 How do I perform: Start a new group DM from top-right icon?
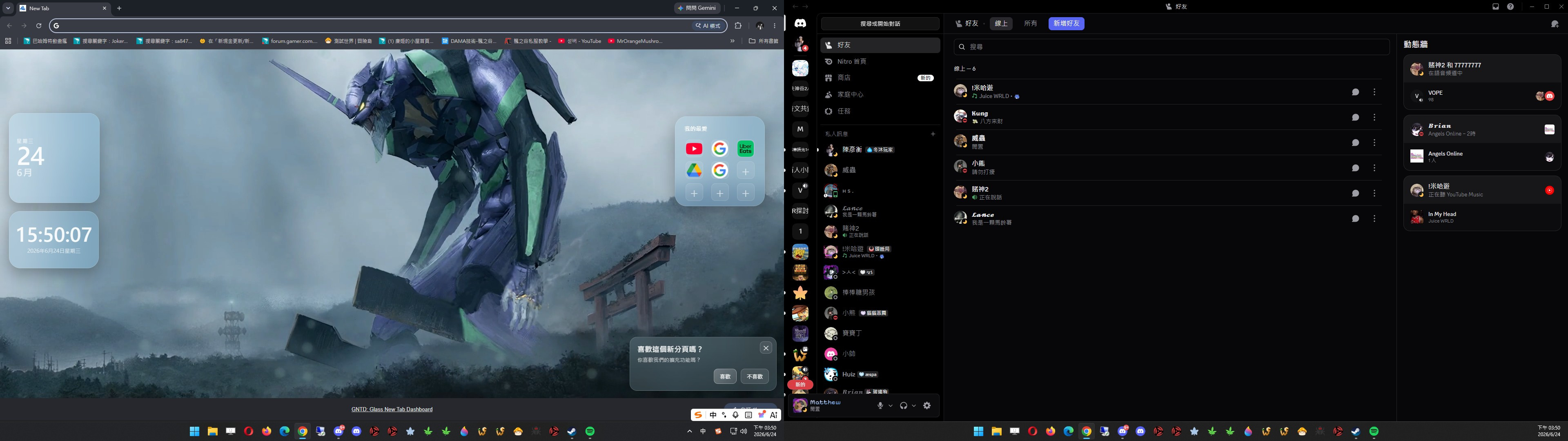point(1555,24)
